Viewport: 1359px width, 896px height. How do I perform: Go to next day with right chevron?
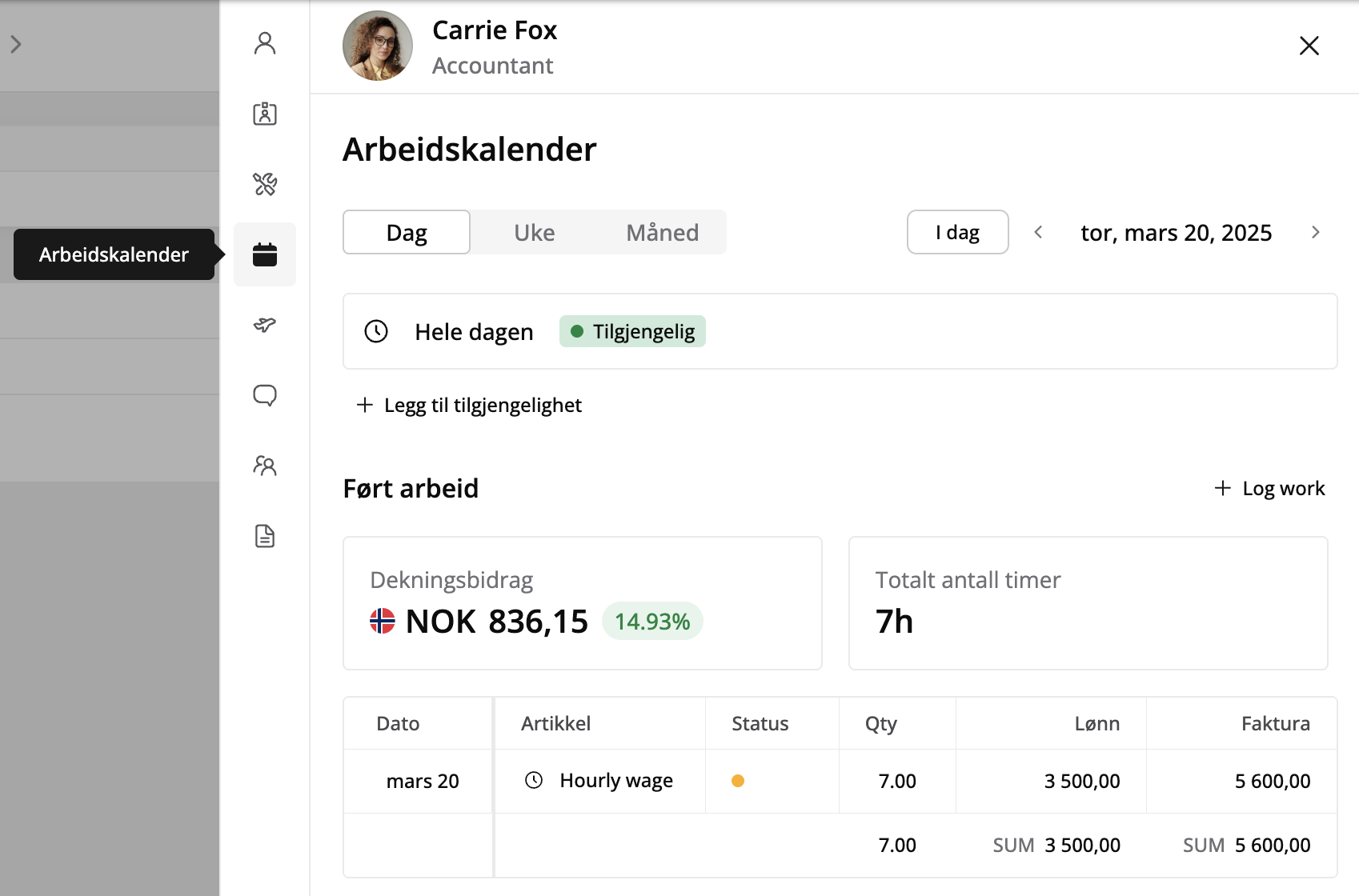1315,233
